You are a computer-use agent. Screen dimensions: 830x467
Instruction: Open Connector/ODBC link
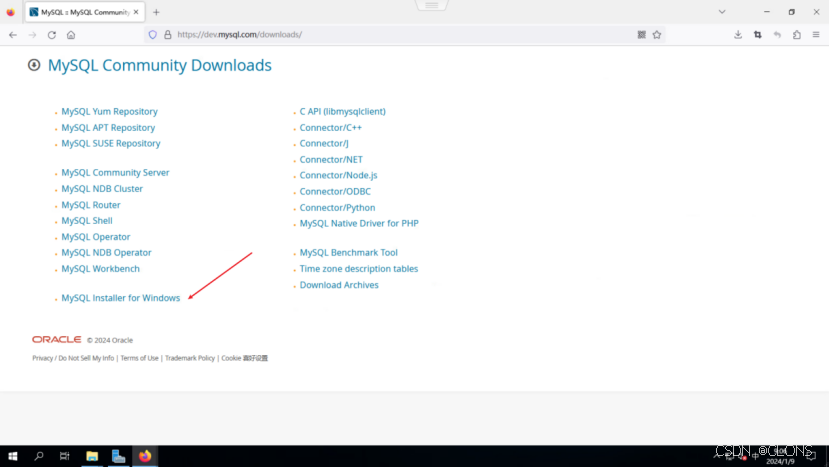[335, 192]
